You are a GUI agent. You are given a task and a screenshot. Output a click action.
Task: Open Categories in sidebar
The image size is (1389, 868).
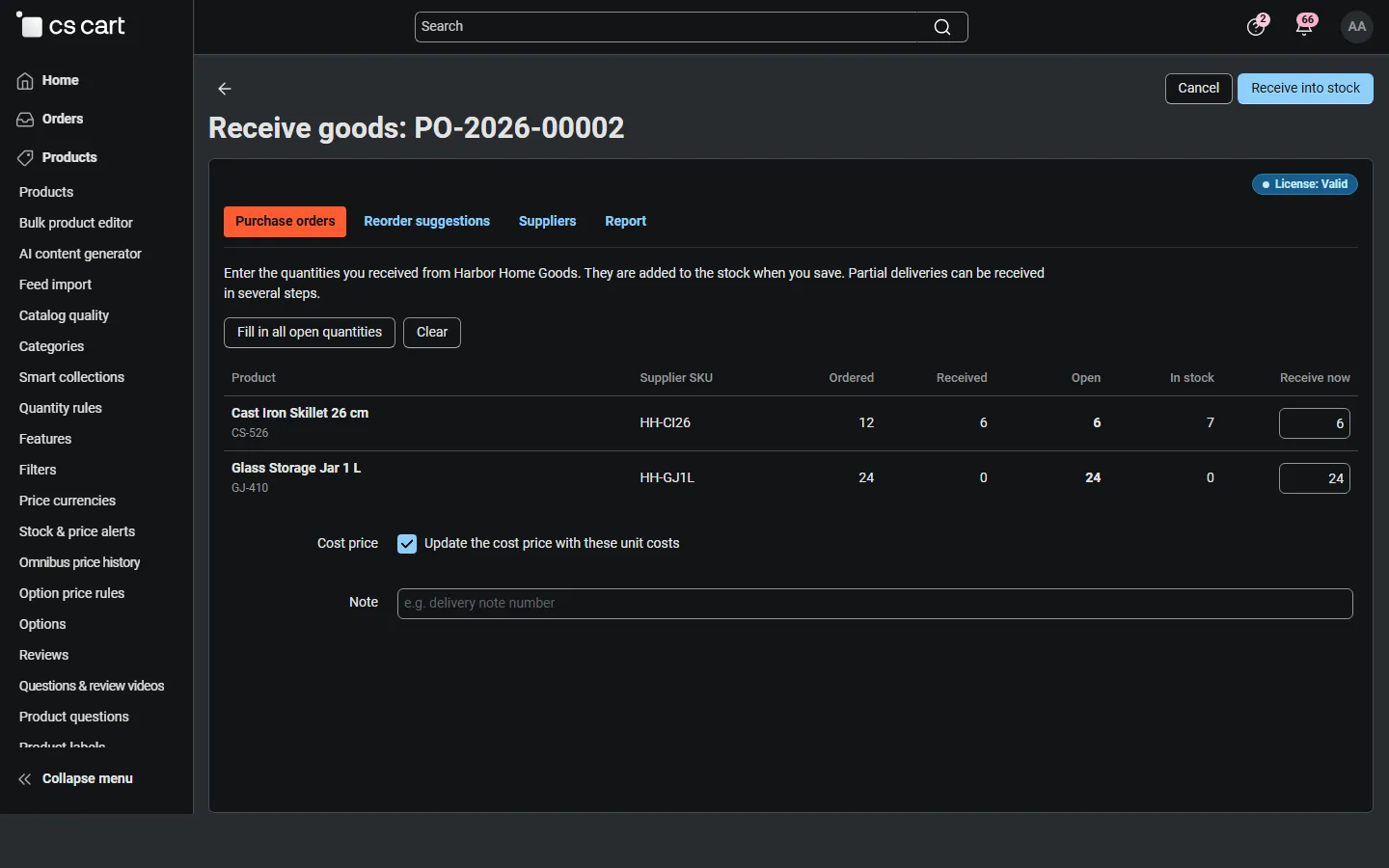51,346
